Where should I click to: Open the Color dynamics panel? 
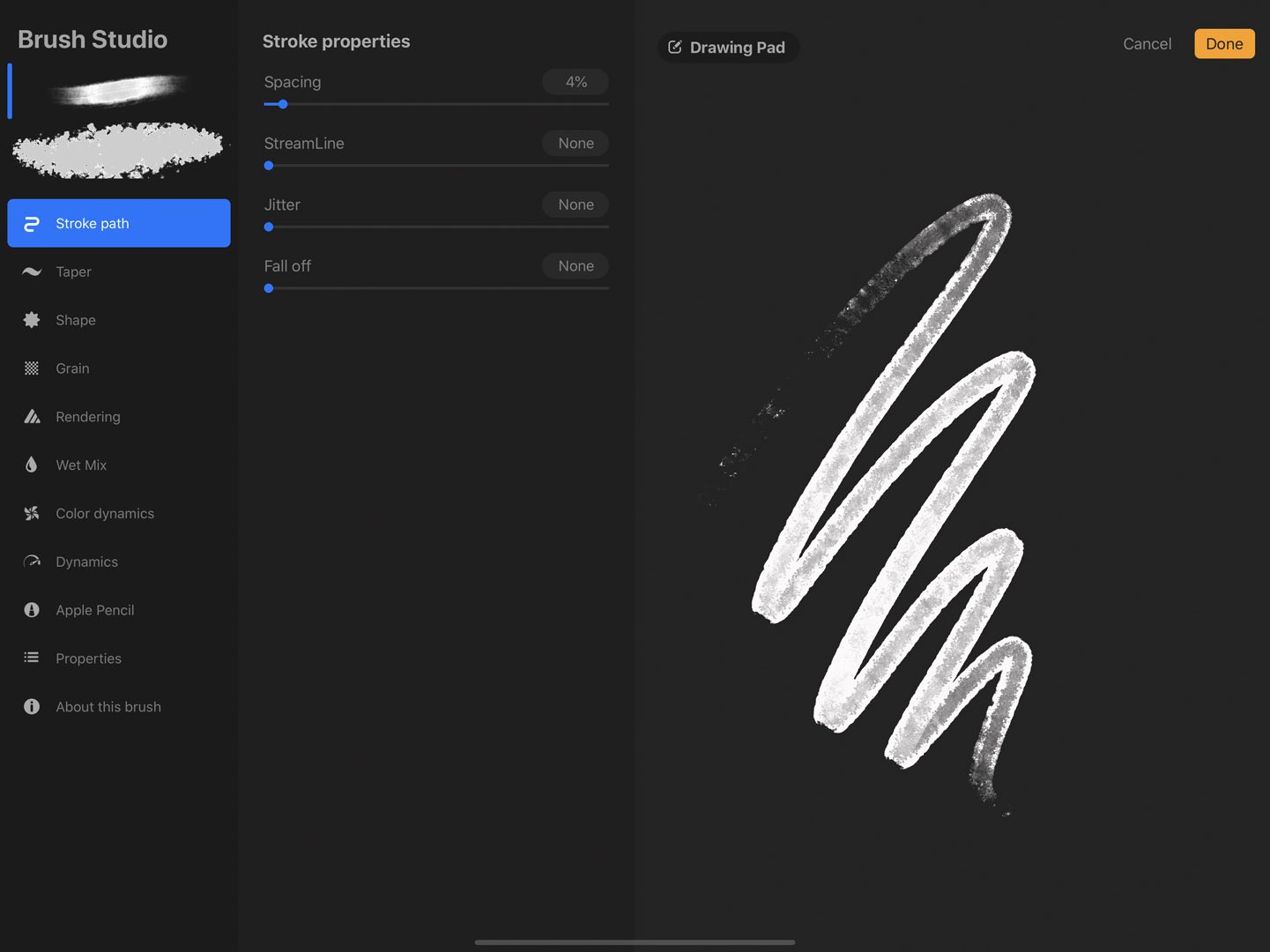tap(32, 513)
